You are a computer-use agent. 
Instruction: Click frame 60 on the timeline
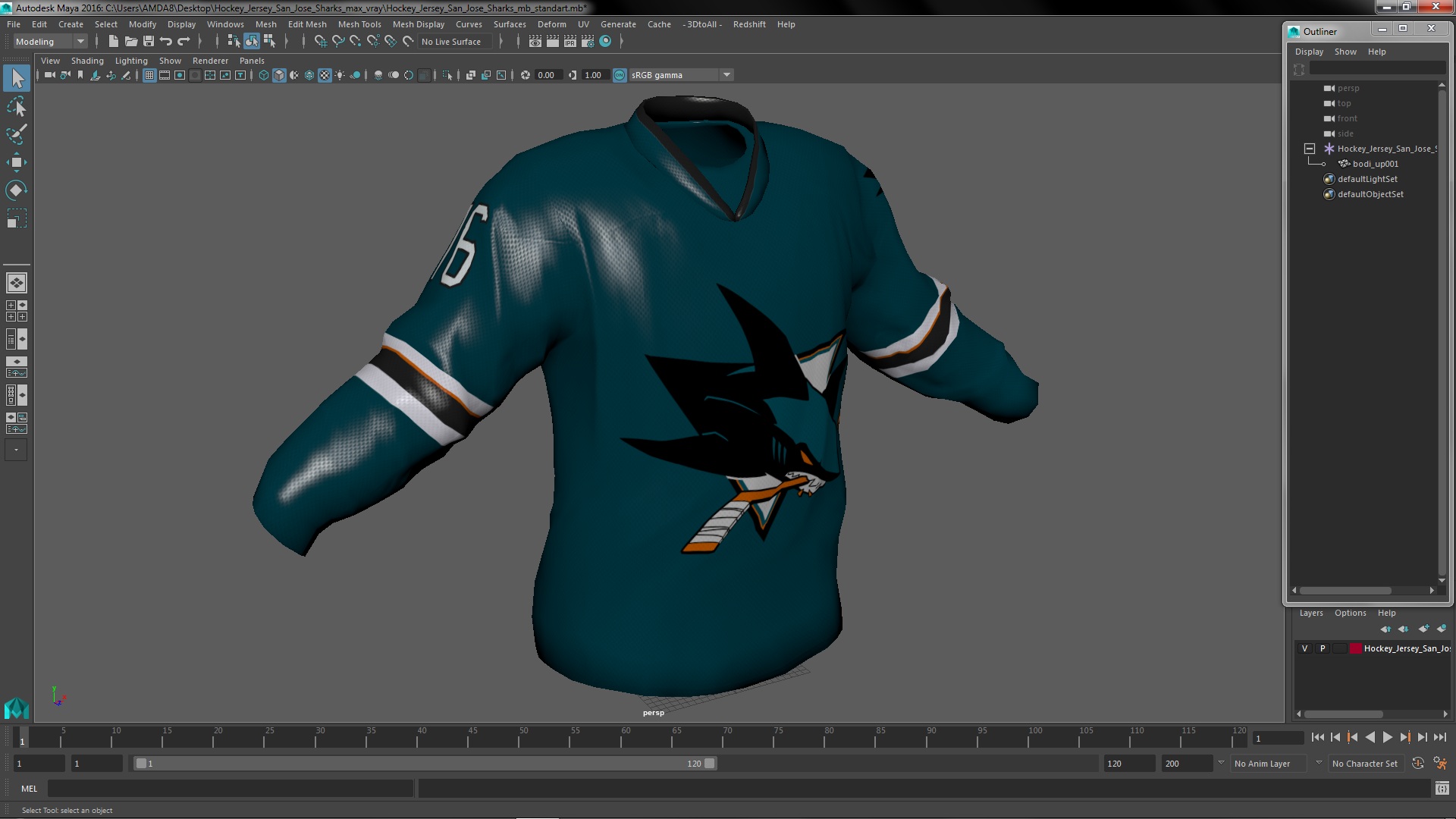point(625,737)
